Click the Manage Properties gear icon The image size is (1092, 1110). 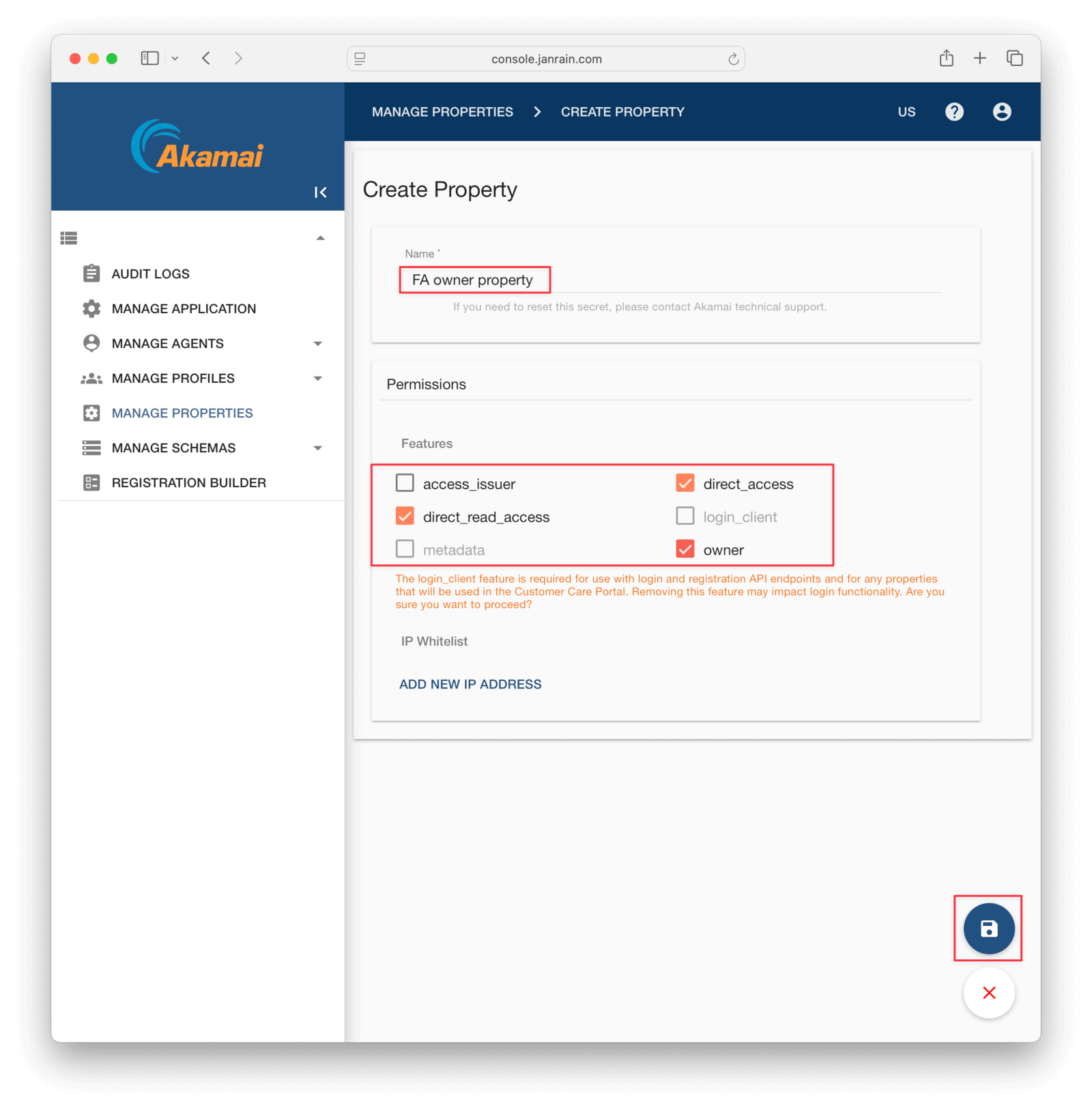click(x=91, y=413)
